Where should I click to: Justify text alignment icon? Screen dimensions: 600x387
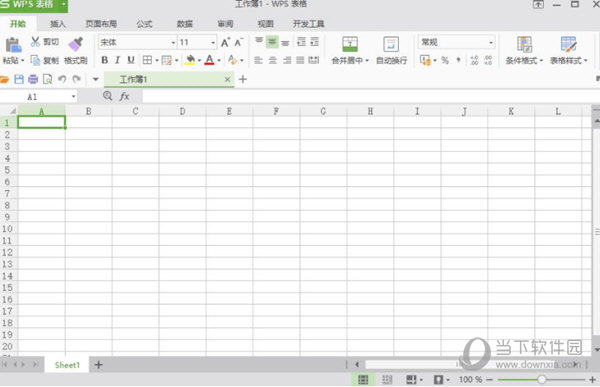pyautogui.click(x=300, y=60)
